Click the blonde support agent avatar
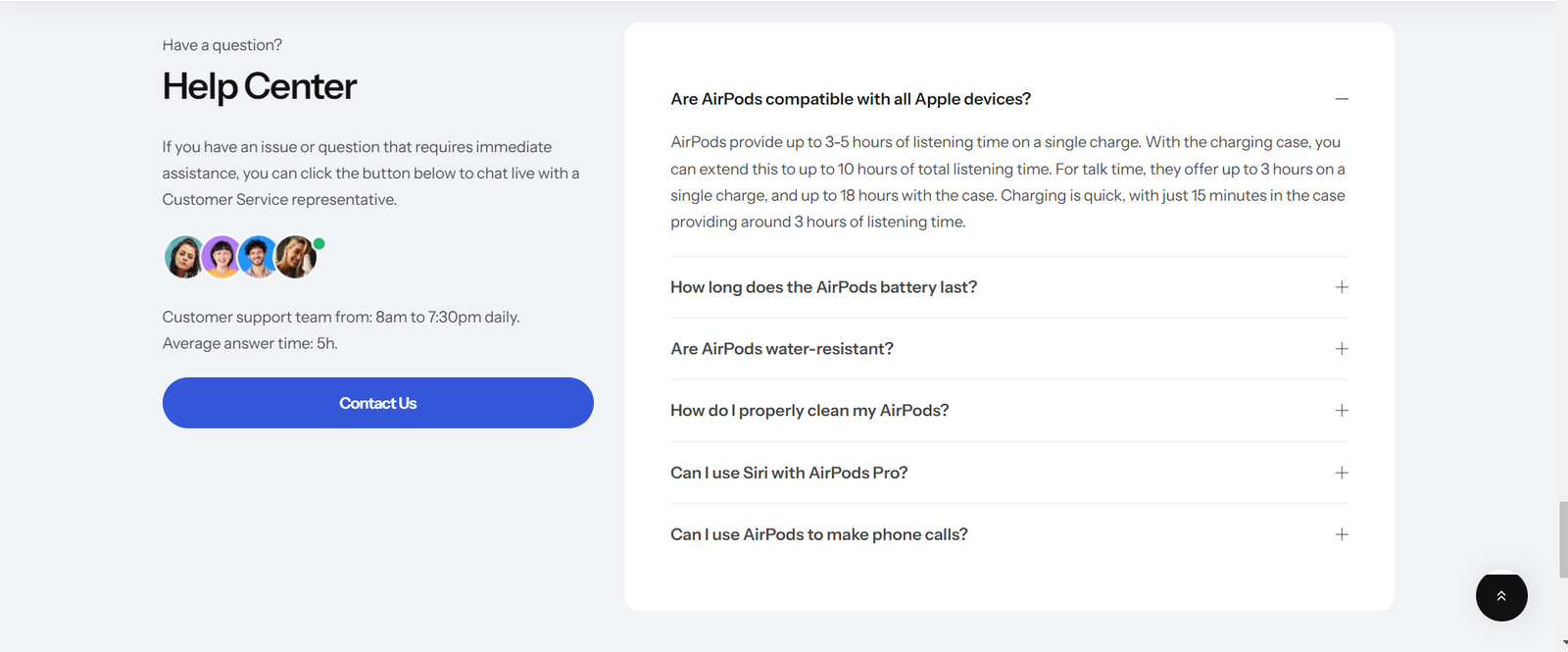Viewport: 1568px width, 652px height. pos(295,258)
